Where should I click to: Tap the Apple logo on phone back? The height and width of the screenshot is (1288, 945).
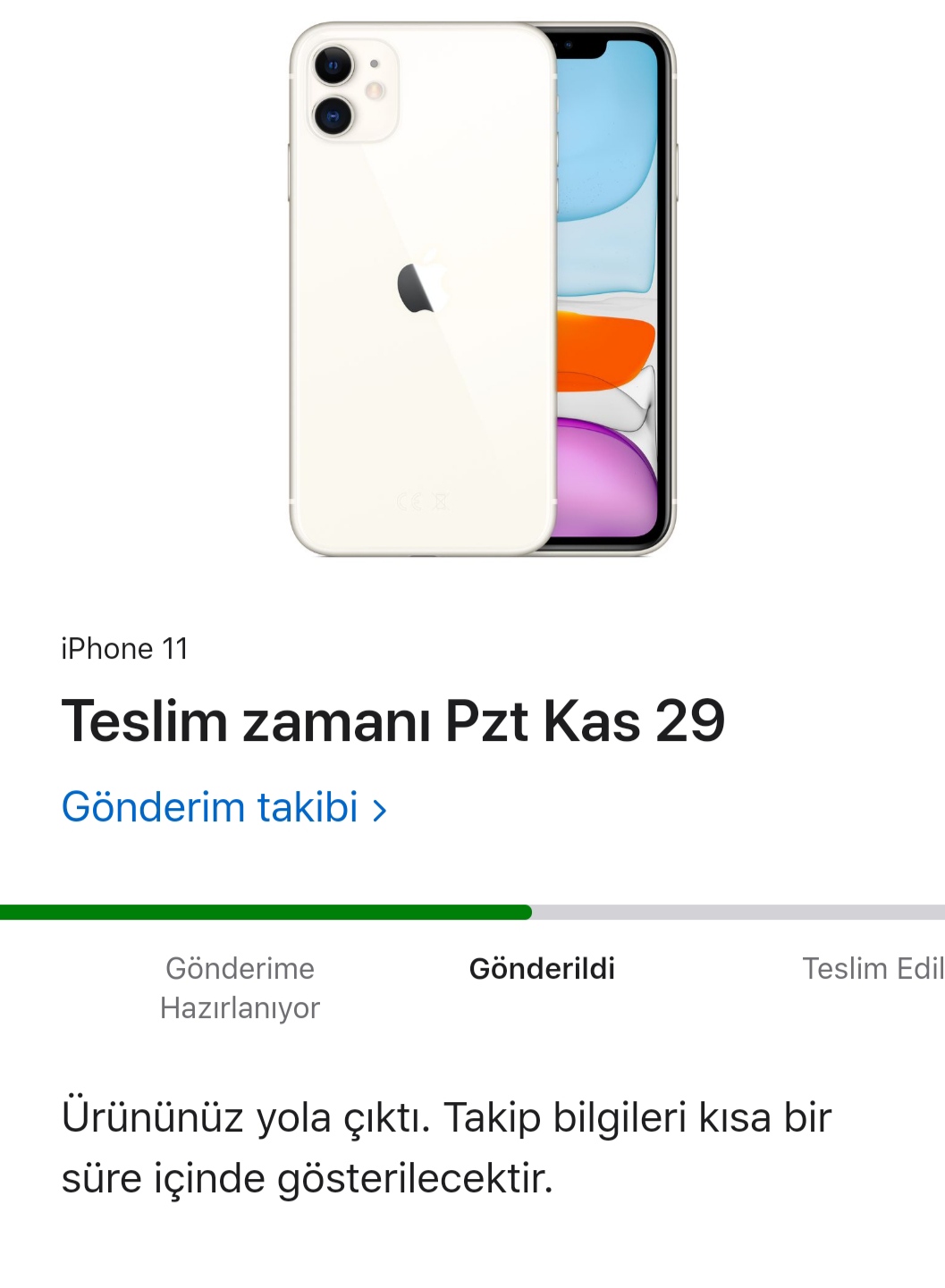pos(421,285)
